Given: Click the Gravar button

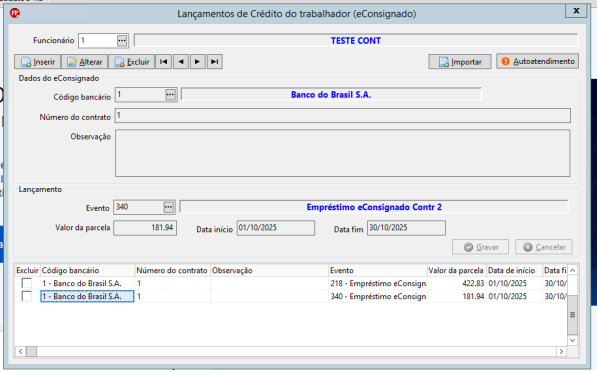Looking at the screenshot, I should (x=480, y=247).
